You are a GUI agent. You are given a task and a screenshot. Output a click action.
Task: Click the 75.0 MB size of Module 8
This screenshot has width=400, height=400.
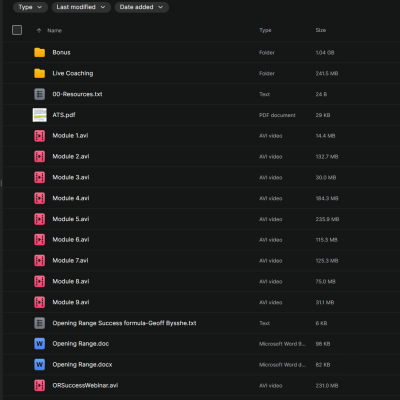325,282
